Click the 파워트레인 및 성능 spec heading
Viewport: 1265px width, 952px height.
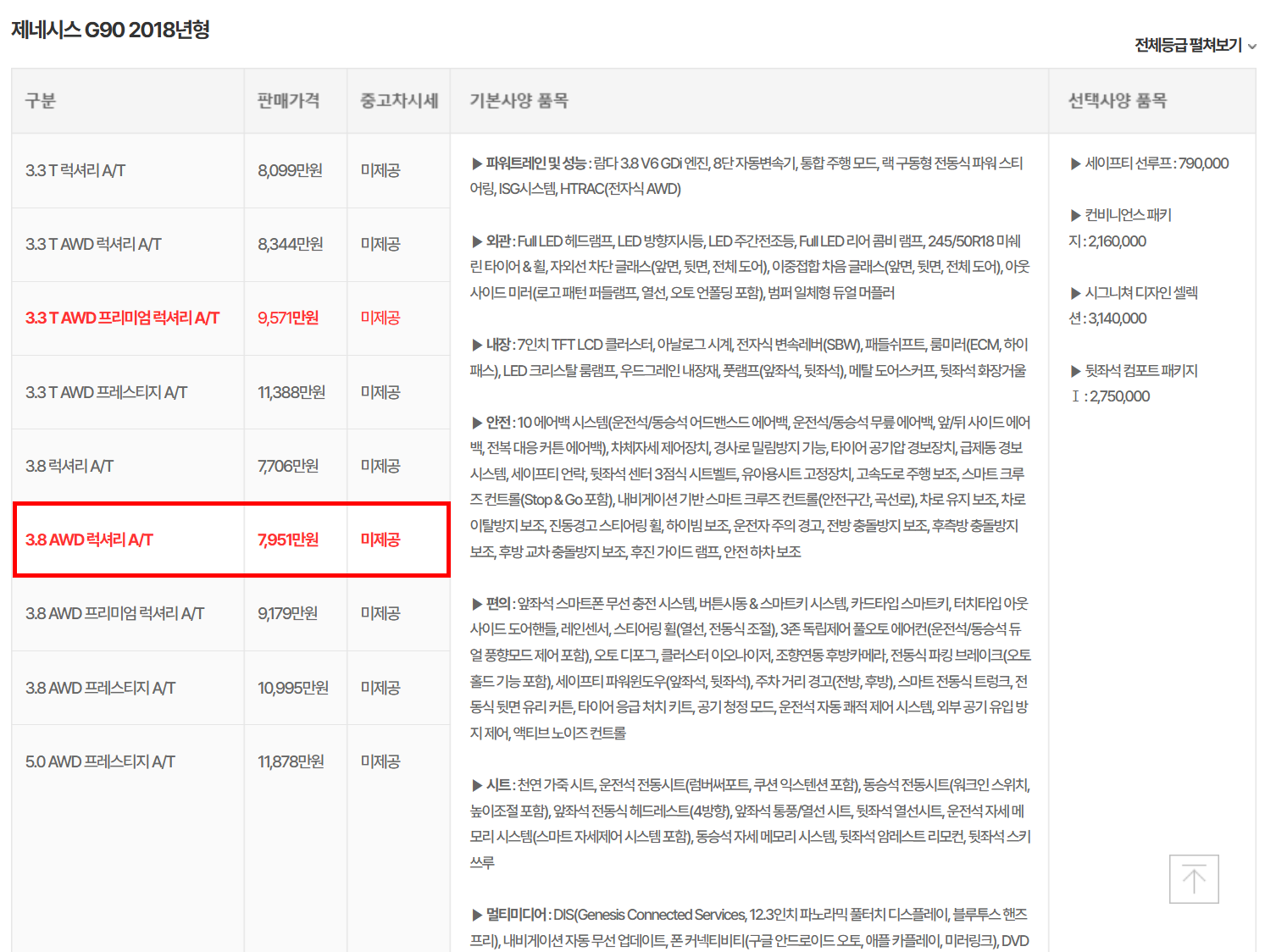(535, 163)
